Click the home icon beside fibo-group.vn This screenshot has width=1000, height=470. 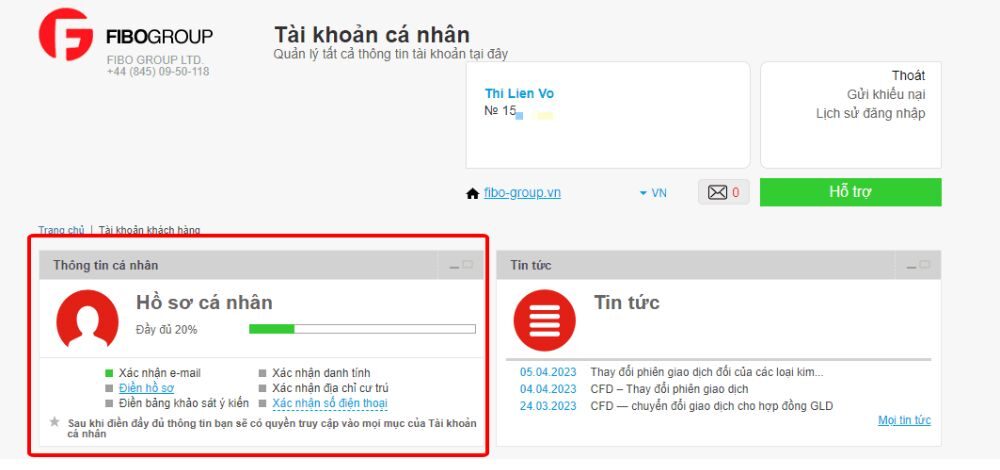472,193
